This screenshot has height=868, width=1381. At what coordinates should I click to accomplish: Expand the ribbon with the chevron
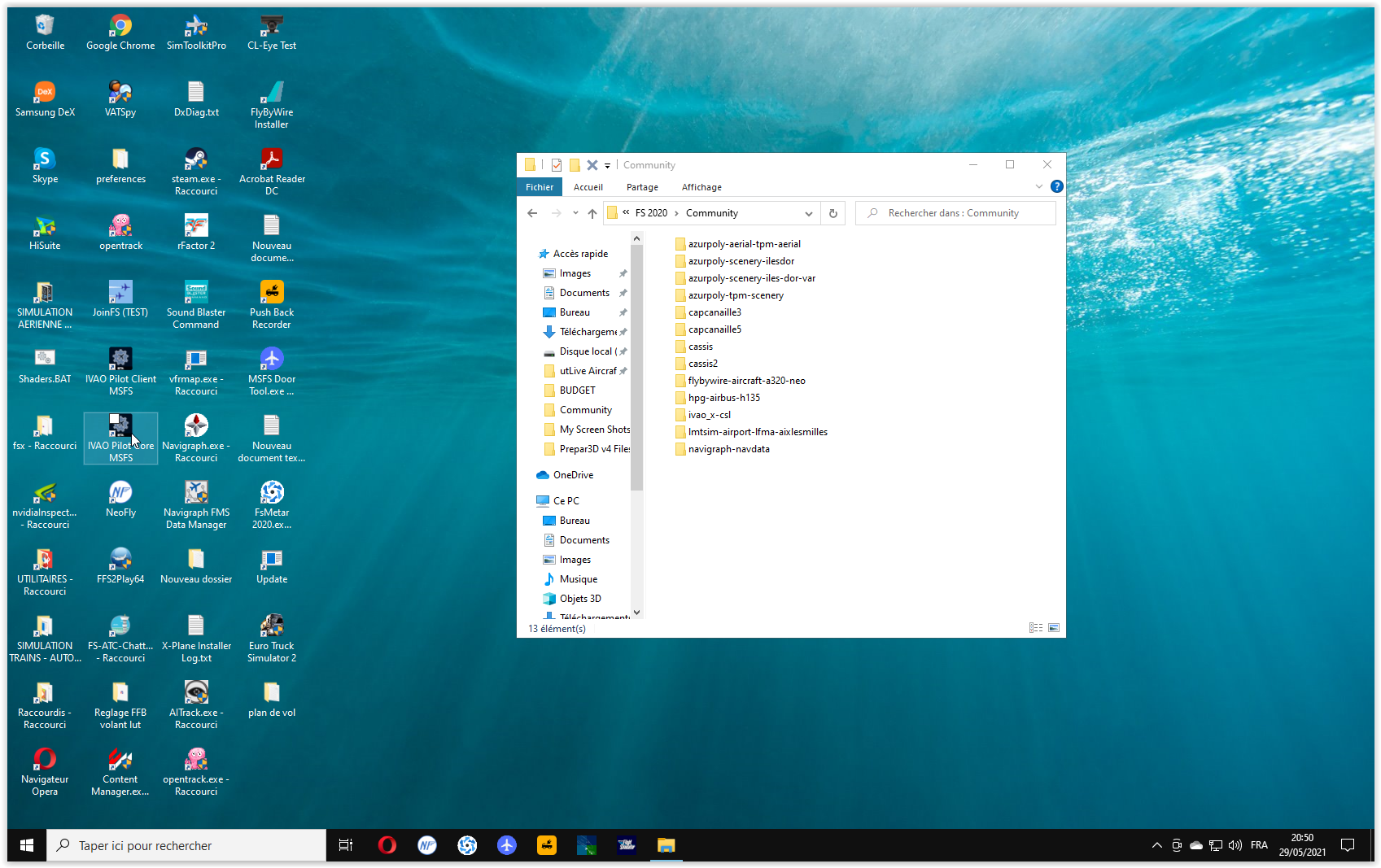click(1038, 186)
